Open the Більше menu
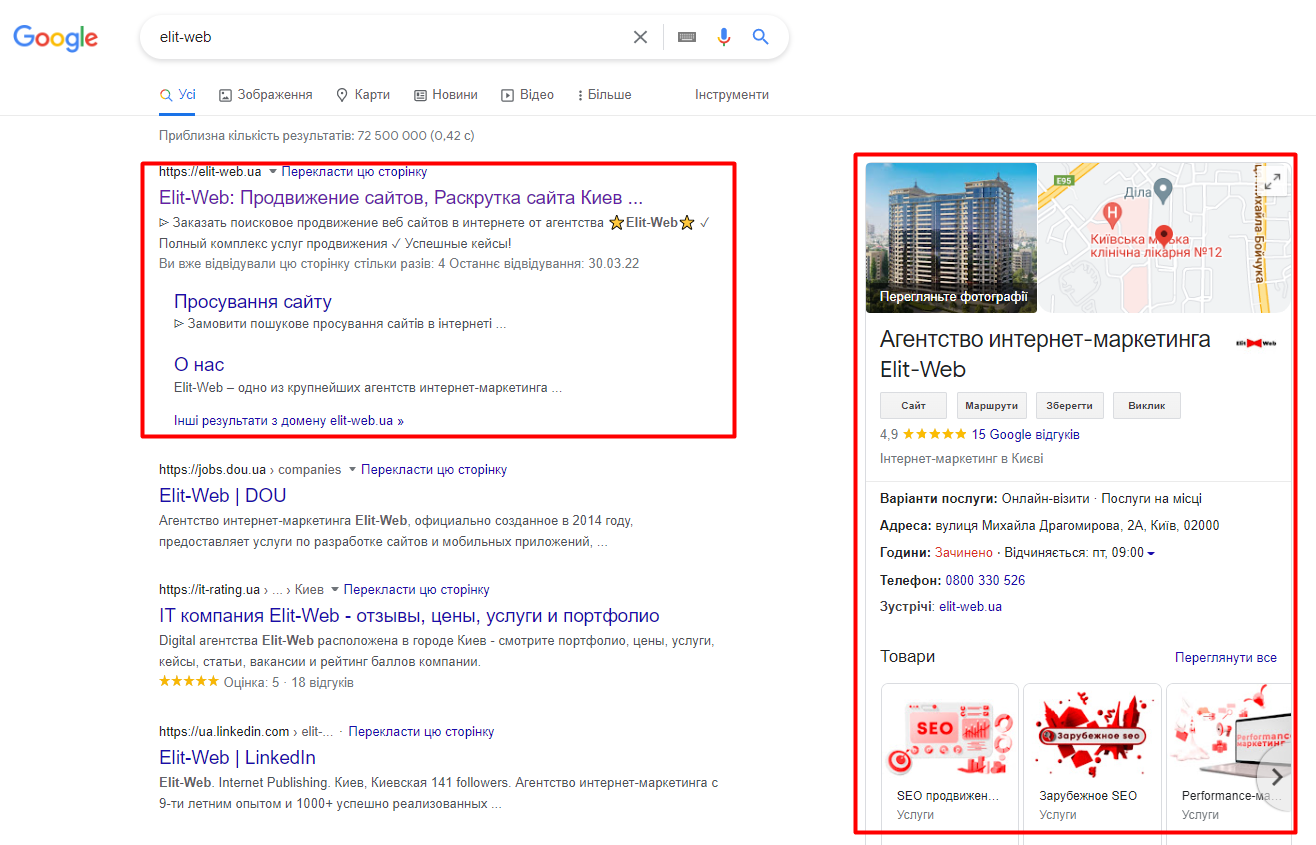Screen dimensions: 1316x845 pos(604,95)
